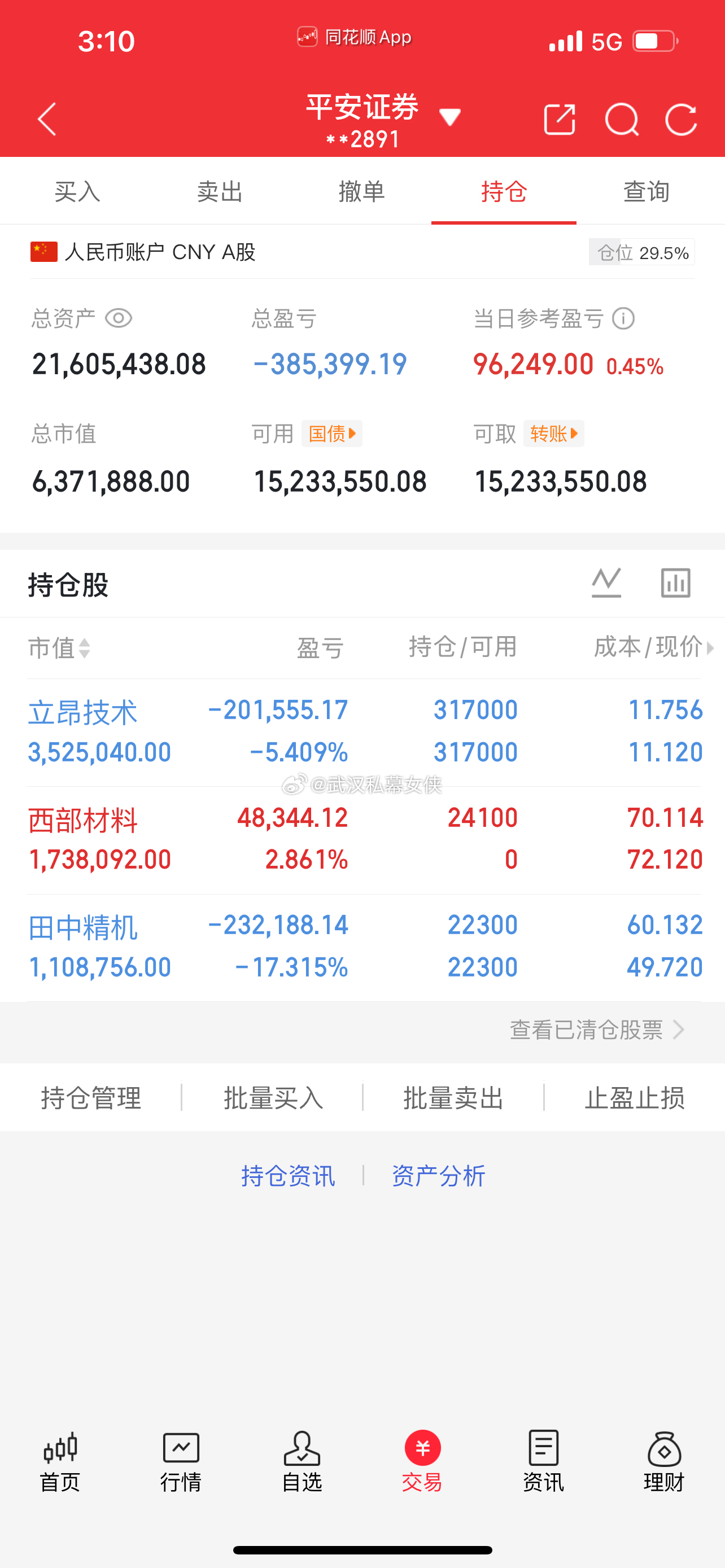The image size is (725, 1568).
Task: Open 自选 in bottom navigation
Action: (x=302, y=1461)
